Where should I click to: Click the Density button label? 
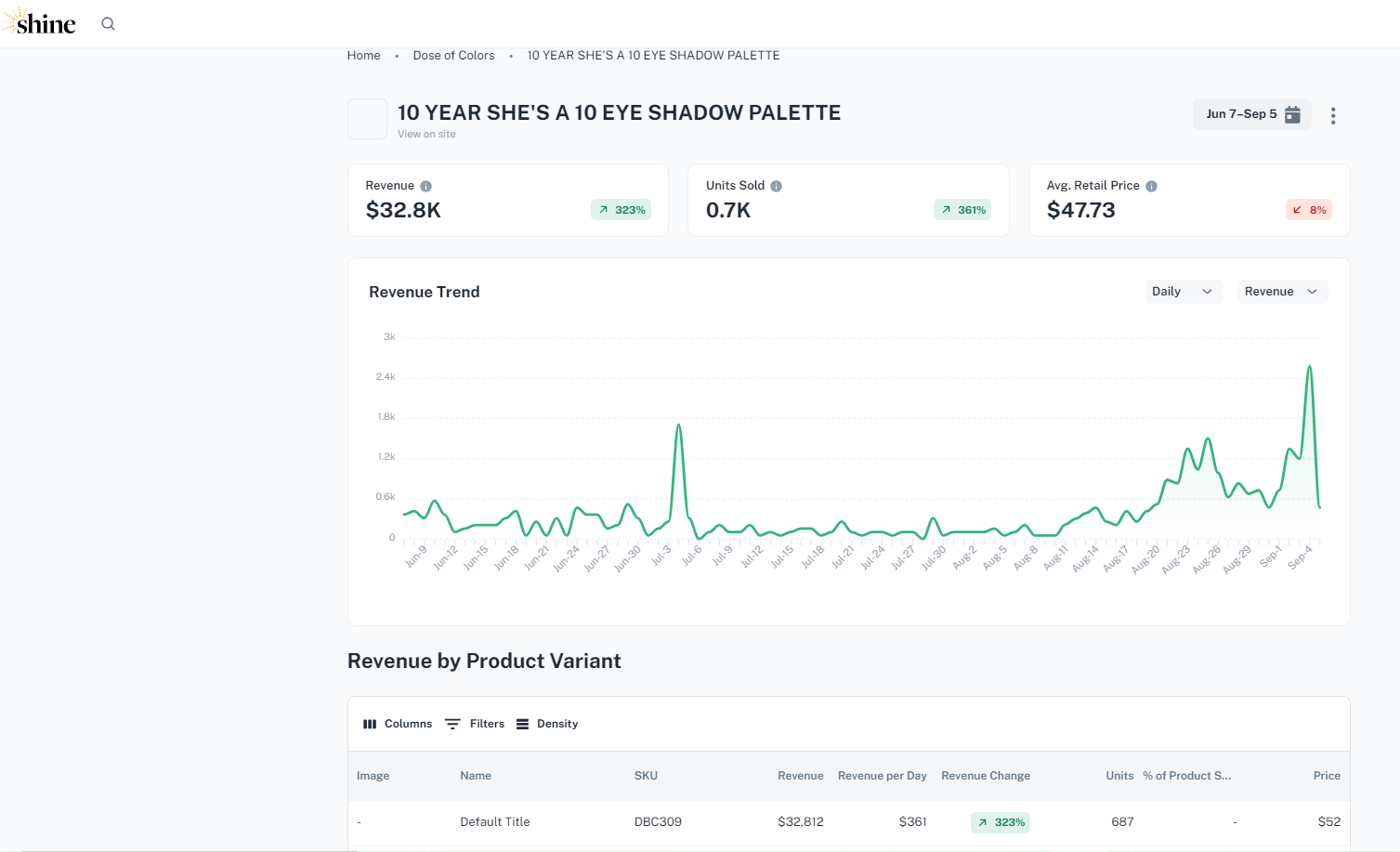pyautogui.click(x=557, y=724)
